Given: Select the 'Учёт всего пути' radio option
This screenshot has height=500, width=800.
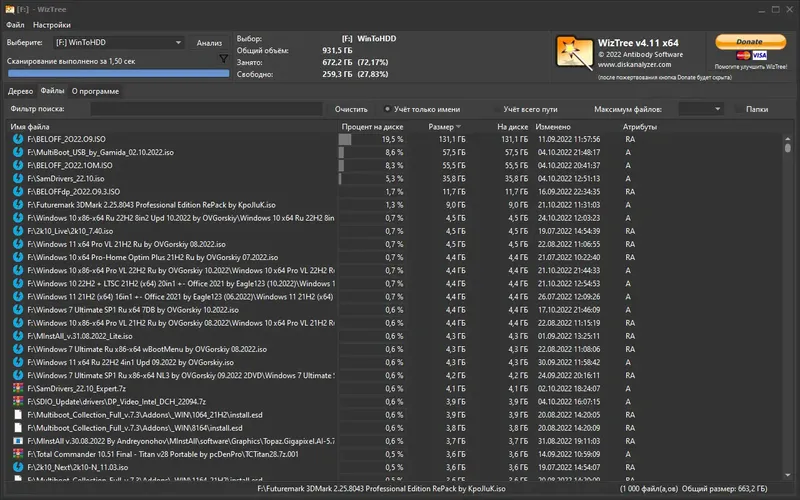Looking at the screenshot, I should pos(496,109).
